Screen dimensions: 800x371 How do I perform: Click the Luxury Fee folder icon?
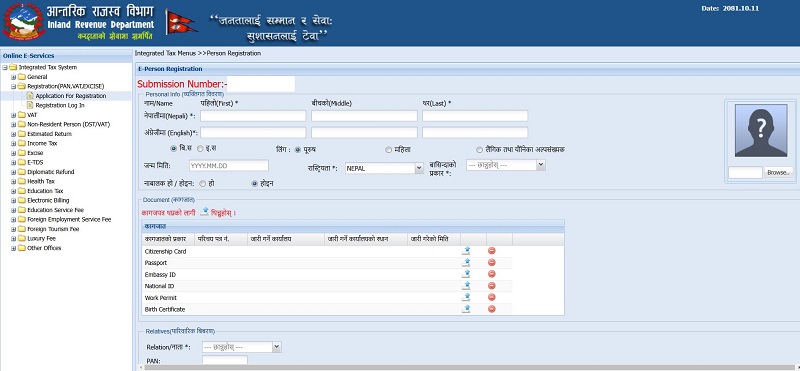pos(21,238)
